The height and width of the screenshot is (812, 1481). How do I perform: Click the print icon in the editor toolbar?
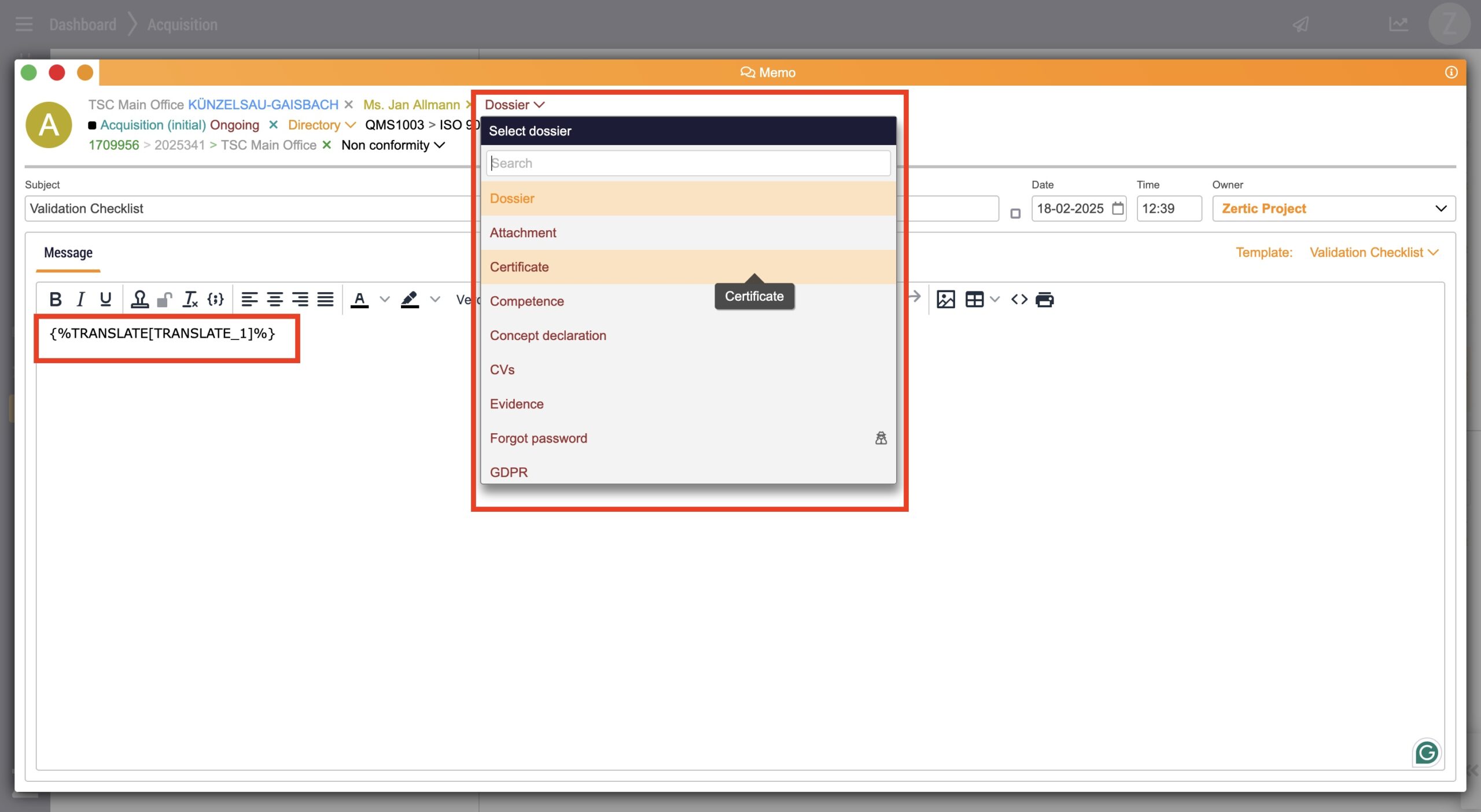[x=1044, y=299]
